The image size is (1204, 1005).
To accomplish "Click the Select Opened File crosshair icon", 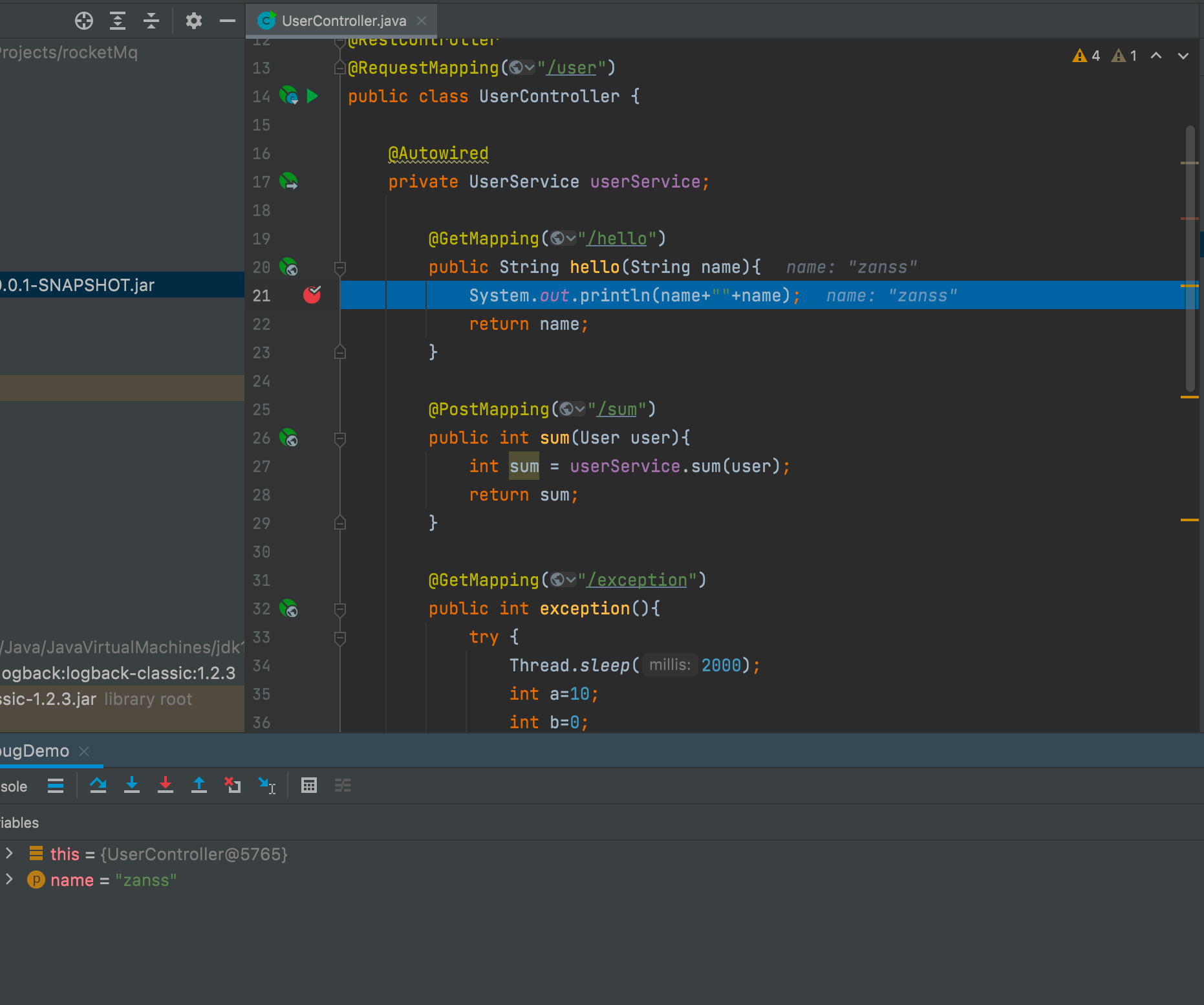I will (84, 21).
